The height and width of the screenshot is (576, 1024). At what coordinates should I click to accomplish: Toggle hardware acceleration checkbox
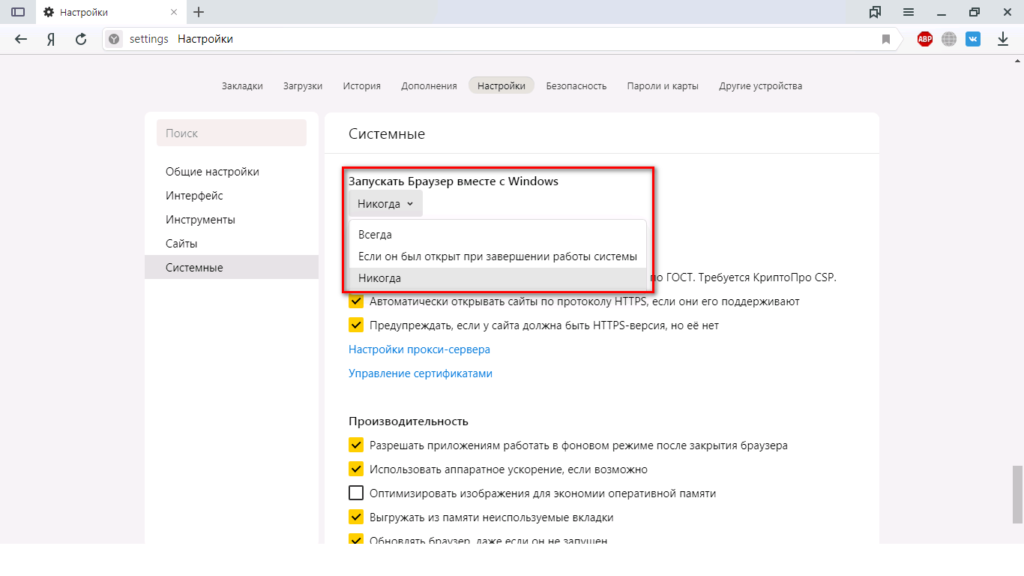pyautogui.click(x=356, y=470)
